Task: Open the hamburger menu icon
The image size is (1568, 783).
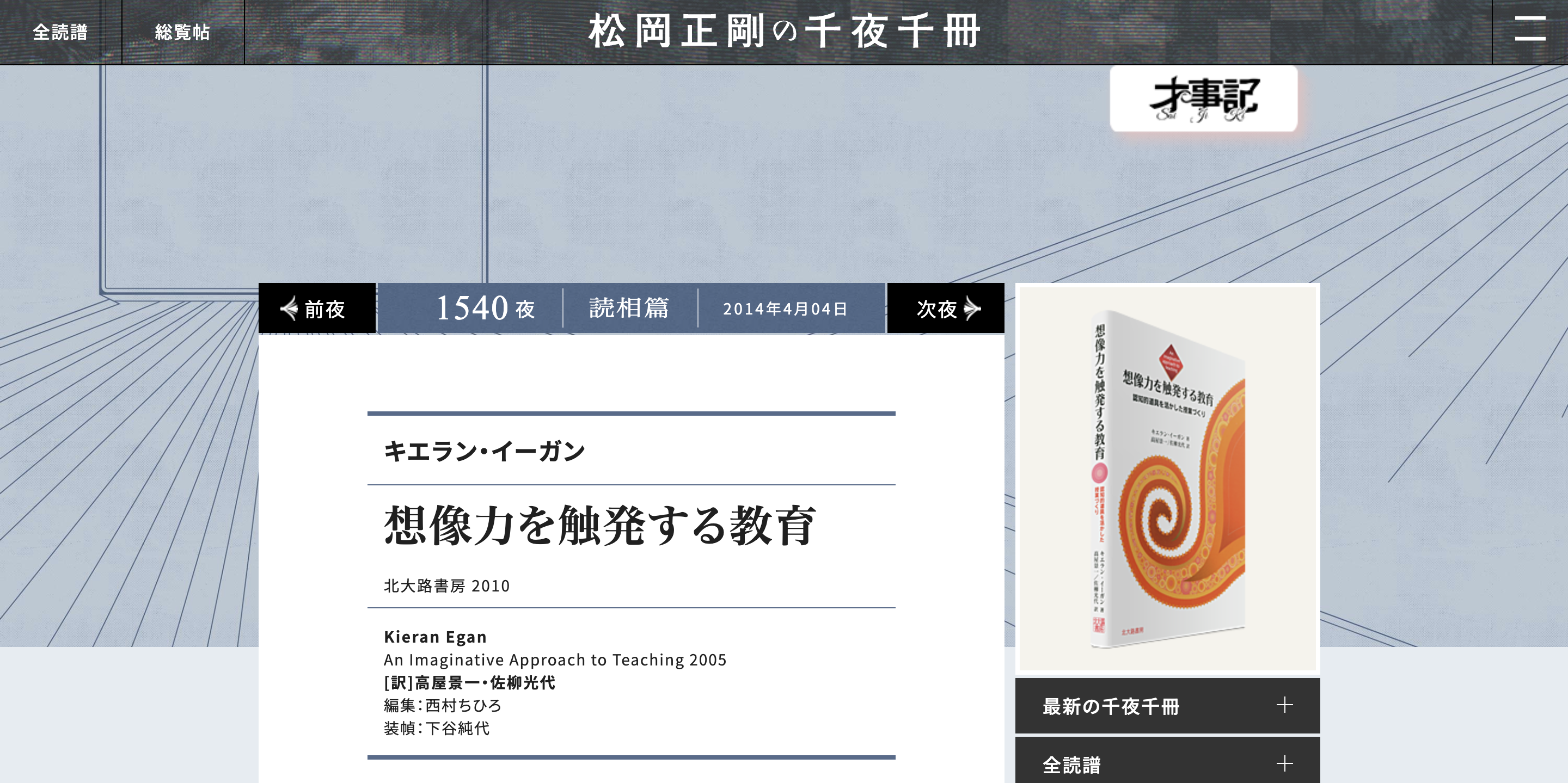Action: click(x=1530, y=29)
